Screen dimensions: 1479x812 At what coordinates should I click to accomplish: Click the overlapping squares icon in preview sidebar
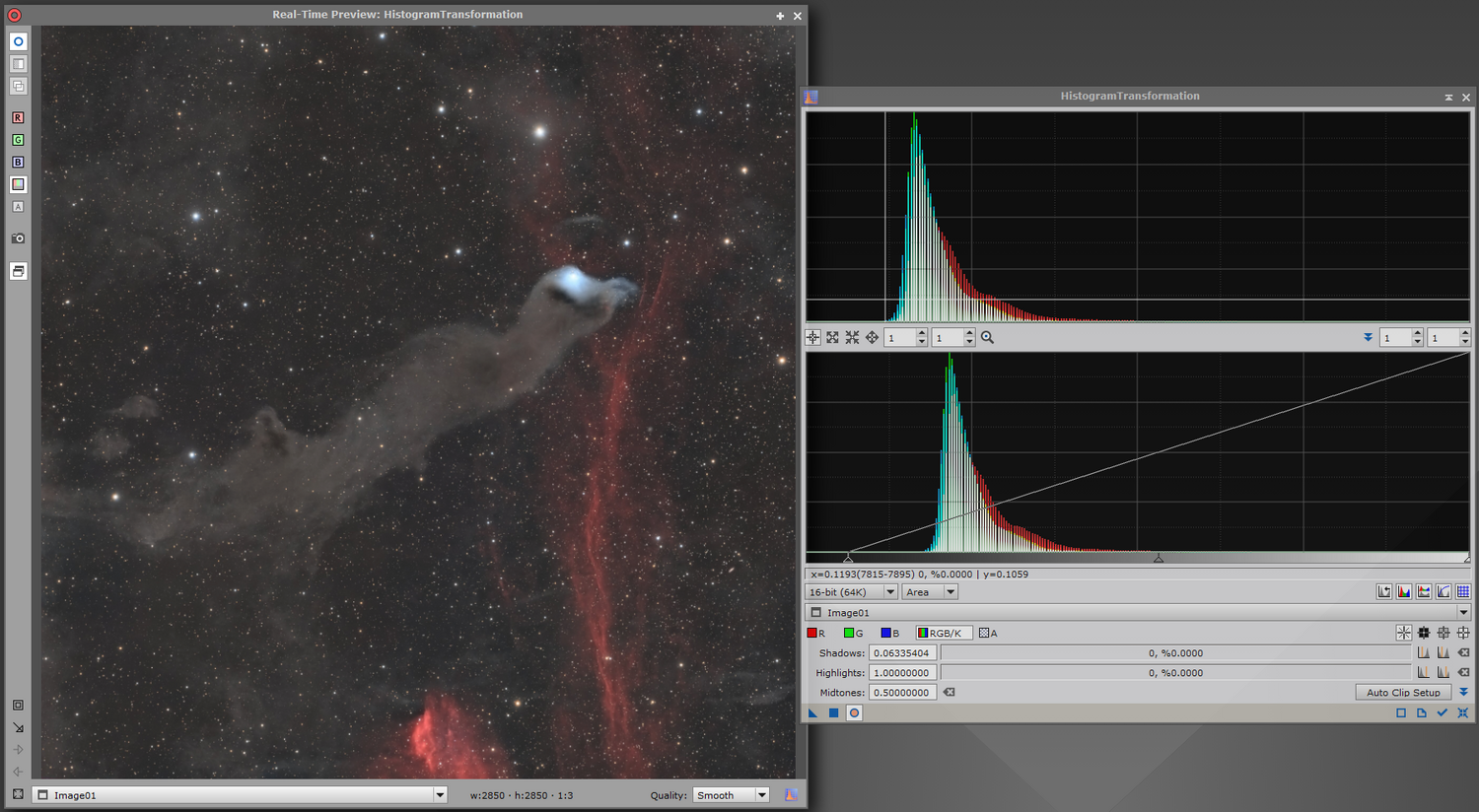coord(18,86)
